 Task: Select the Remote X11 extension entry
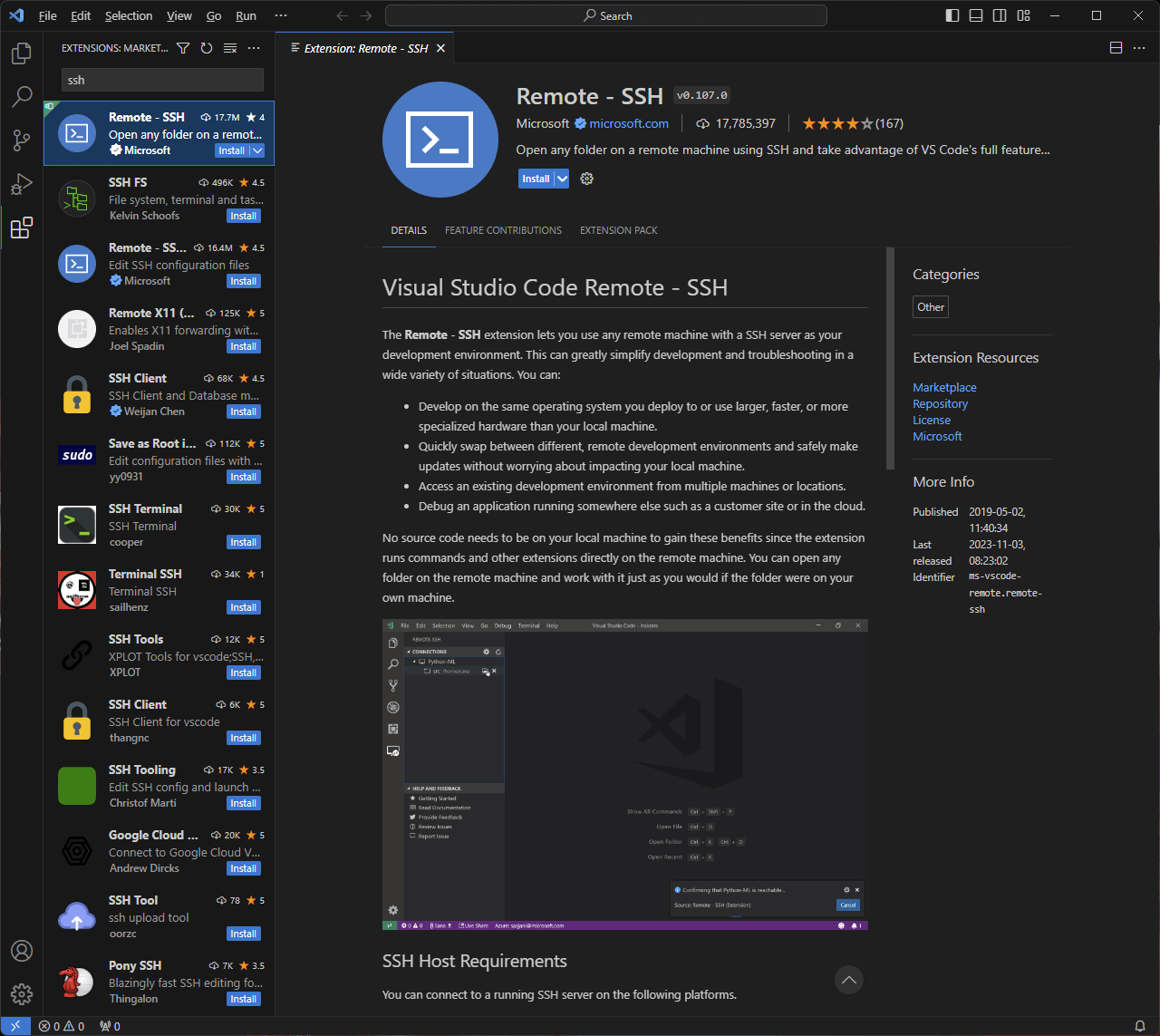click(x=159, y=329)
